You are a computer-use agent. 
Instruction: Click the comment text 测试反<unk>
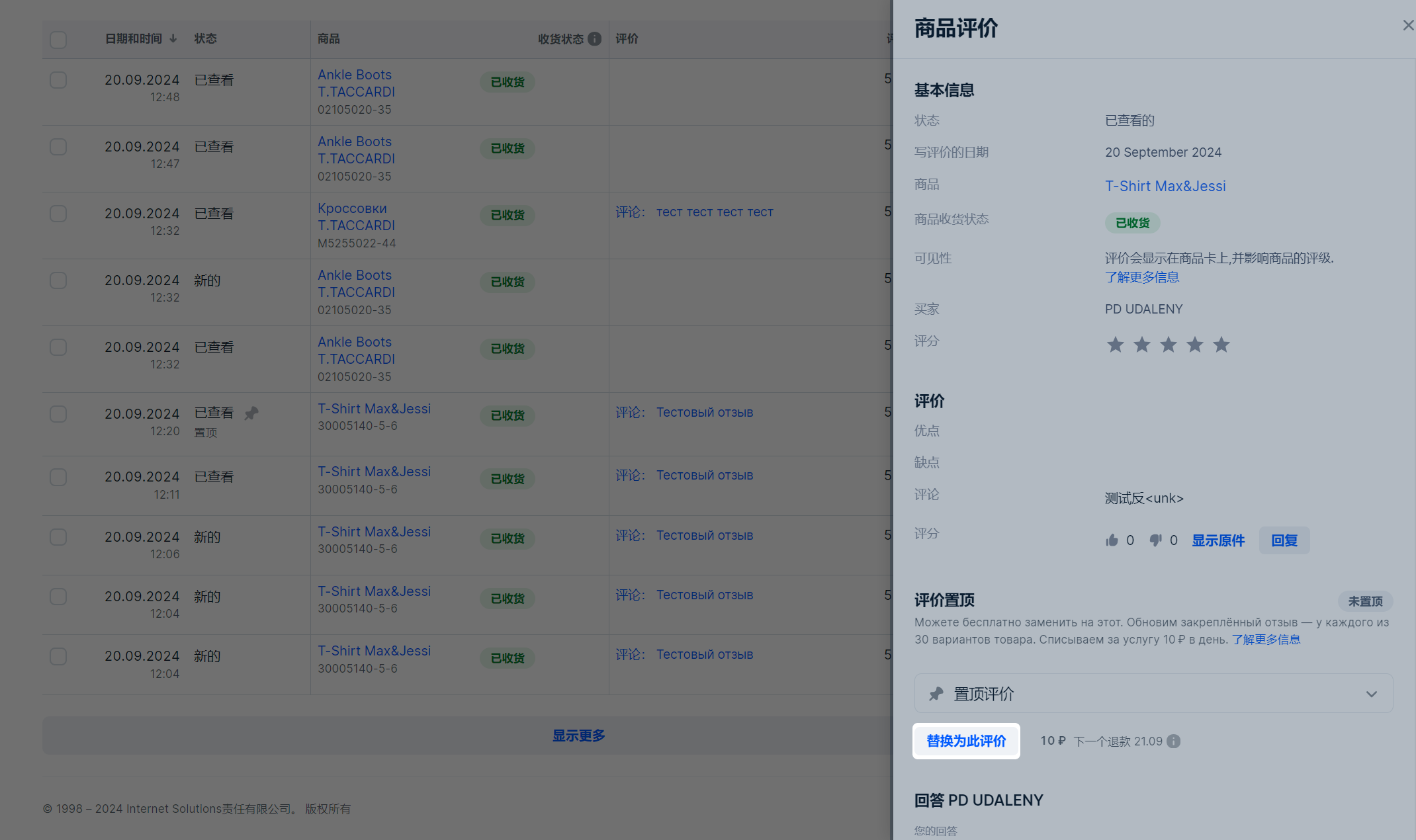[x=1143, y=498]
